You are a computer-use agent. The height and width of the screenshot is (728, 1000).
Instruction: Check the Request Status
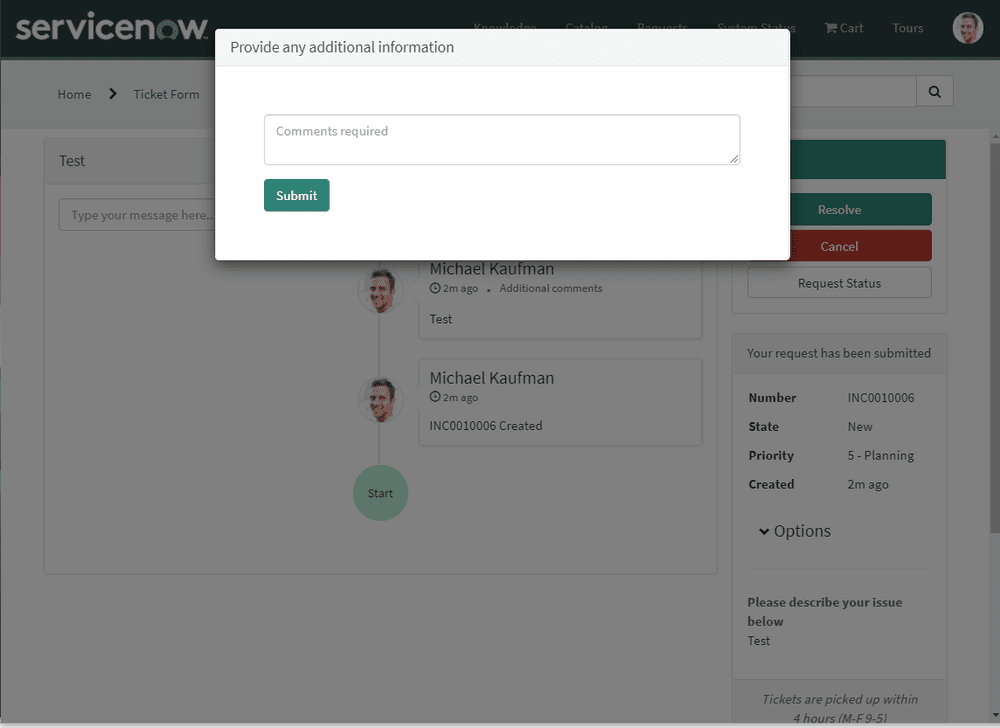tap(839, 281)
